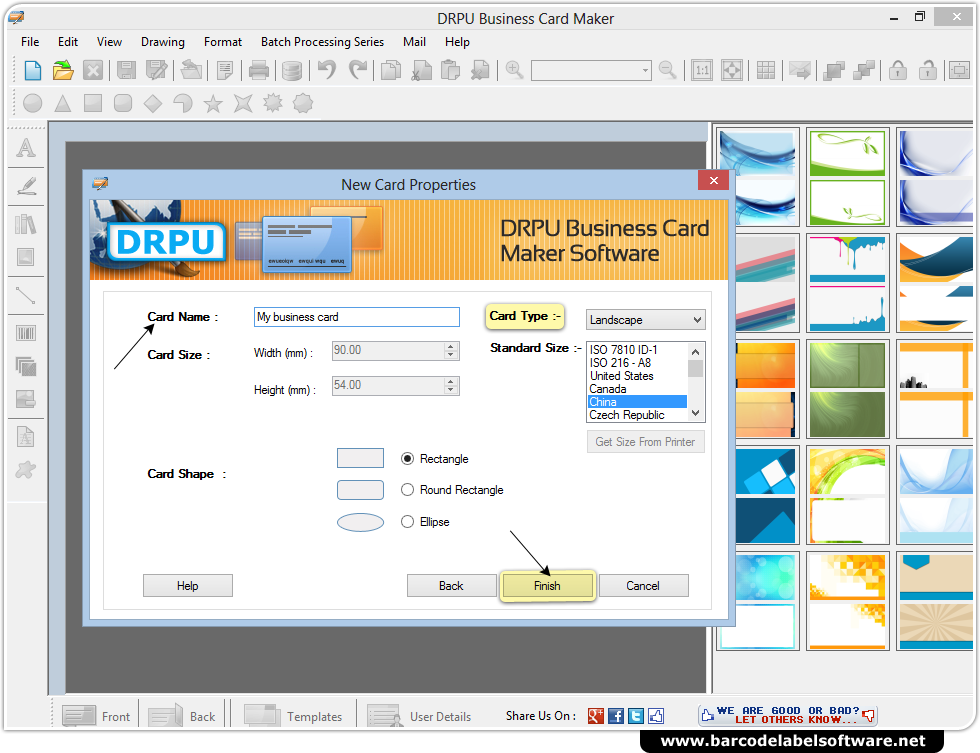Click the New document icon in toolbar
The height and width of the screenshot is (753, 980).
click(32, 71)
